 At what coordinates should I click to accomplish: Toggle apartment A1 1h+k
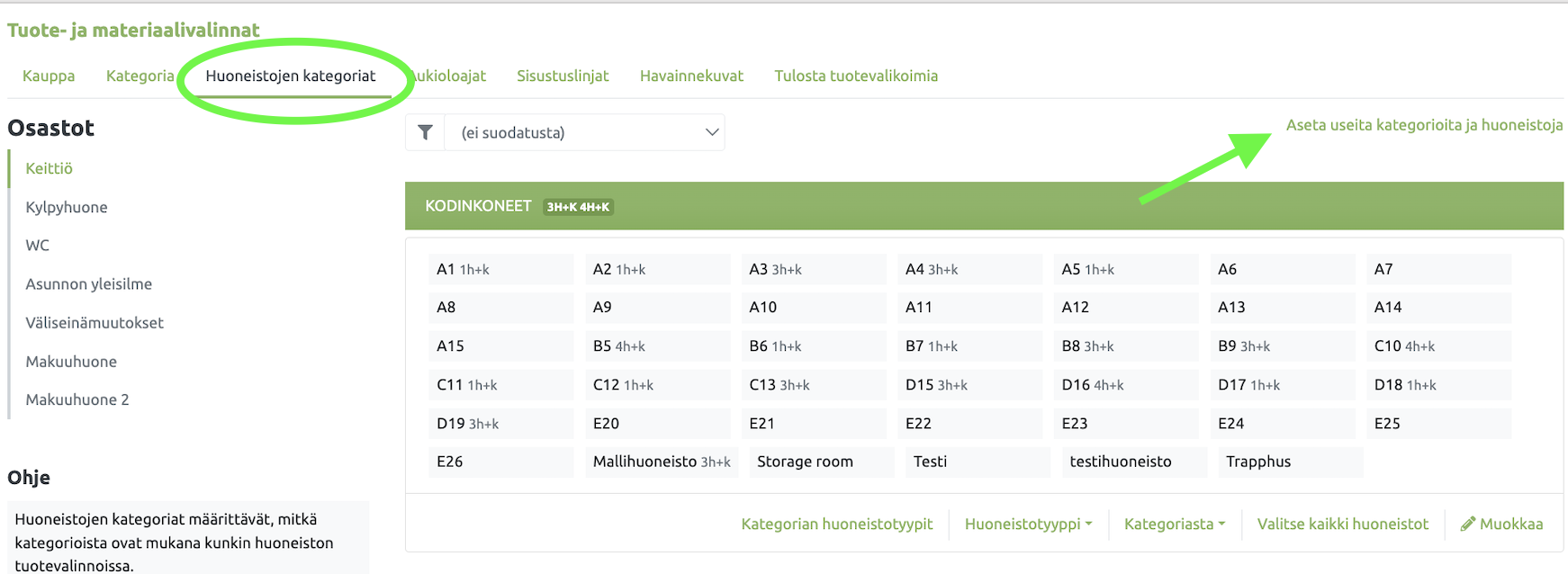[500, 269]
